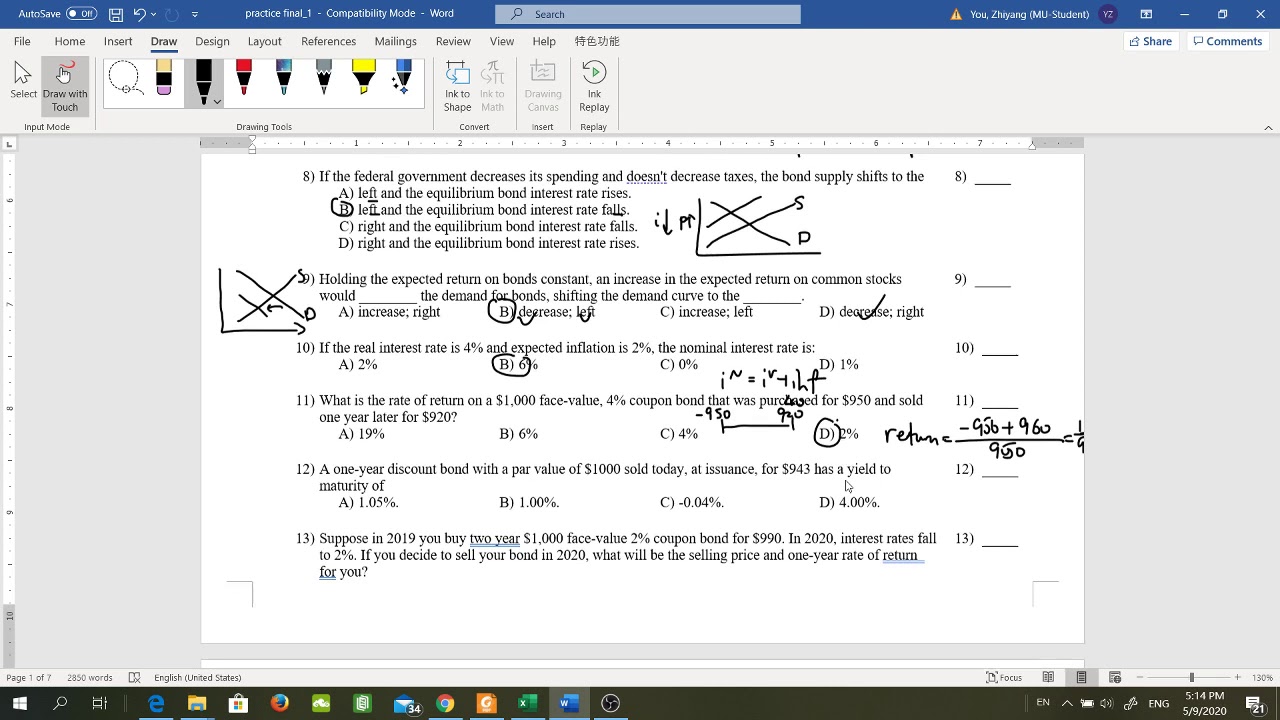Open the Comments pane
The image size is (1280, 720).
[1226, 41]
